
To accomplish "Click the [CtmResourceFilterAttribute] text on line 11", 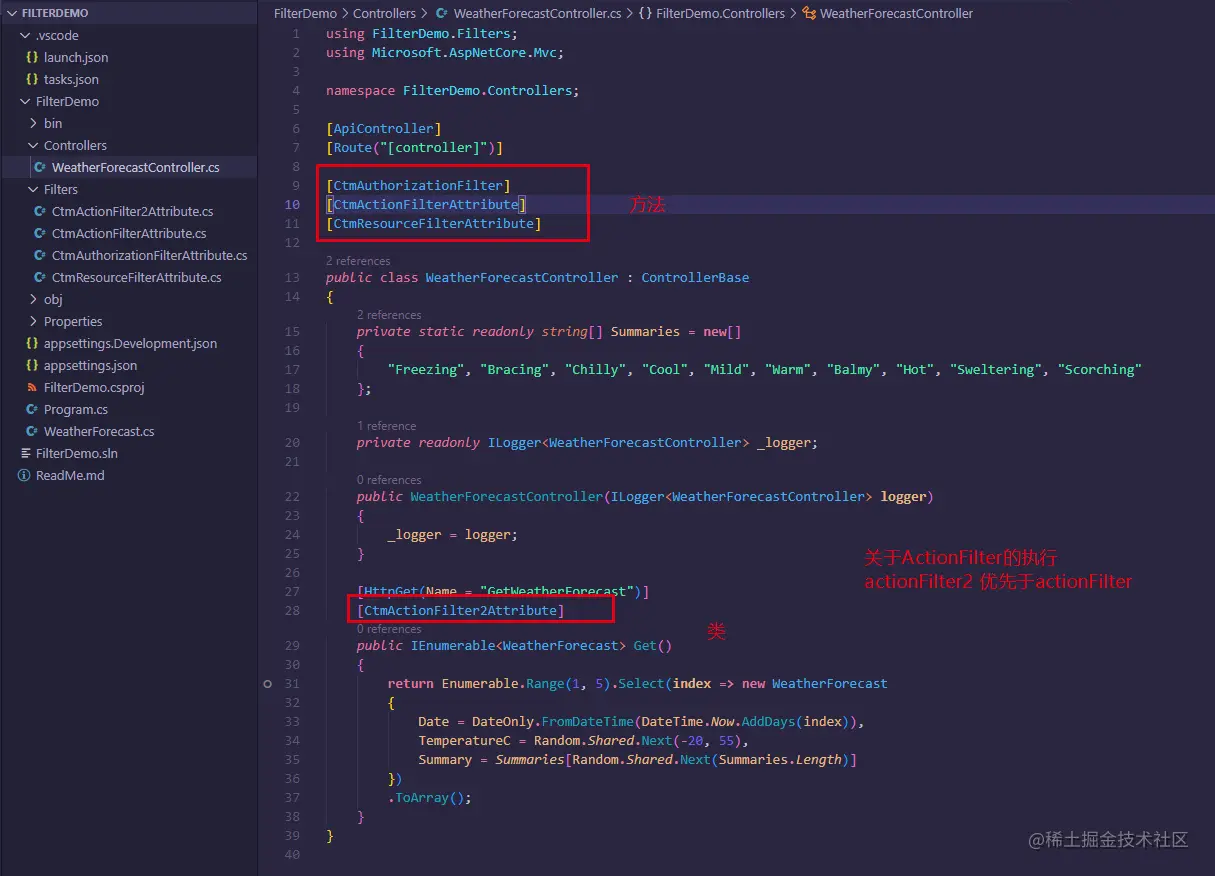I will (434, 224).
